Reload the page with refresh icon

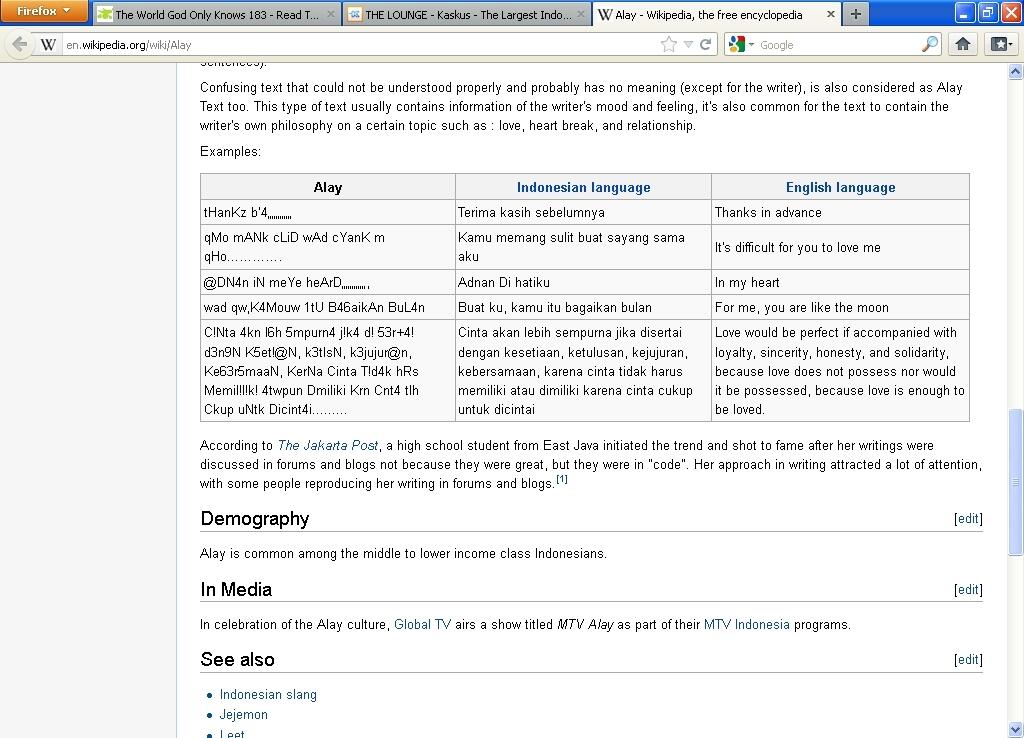coord(706,44)
